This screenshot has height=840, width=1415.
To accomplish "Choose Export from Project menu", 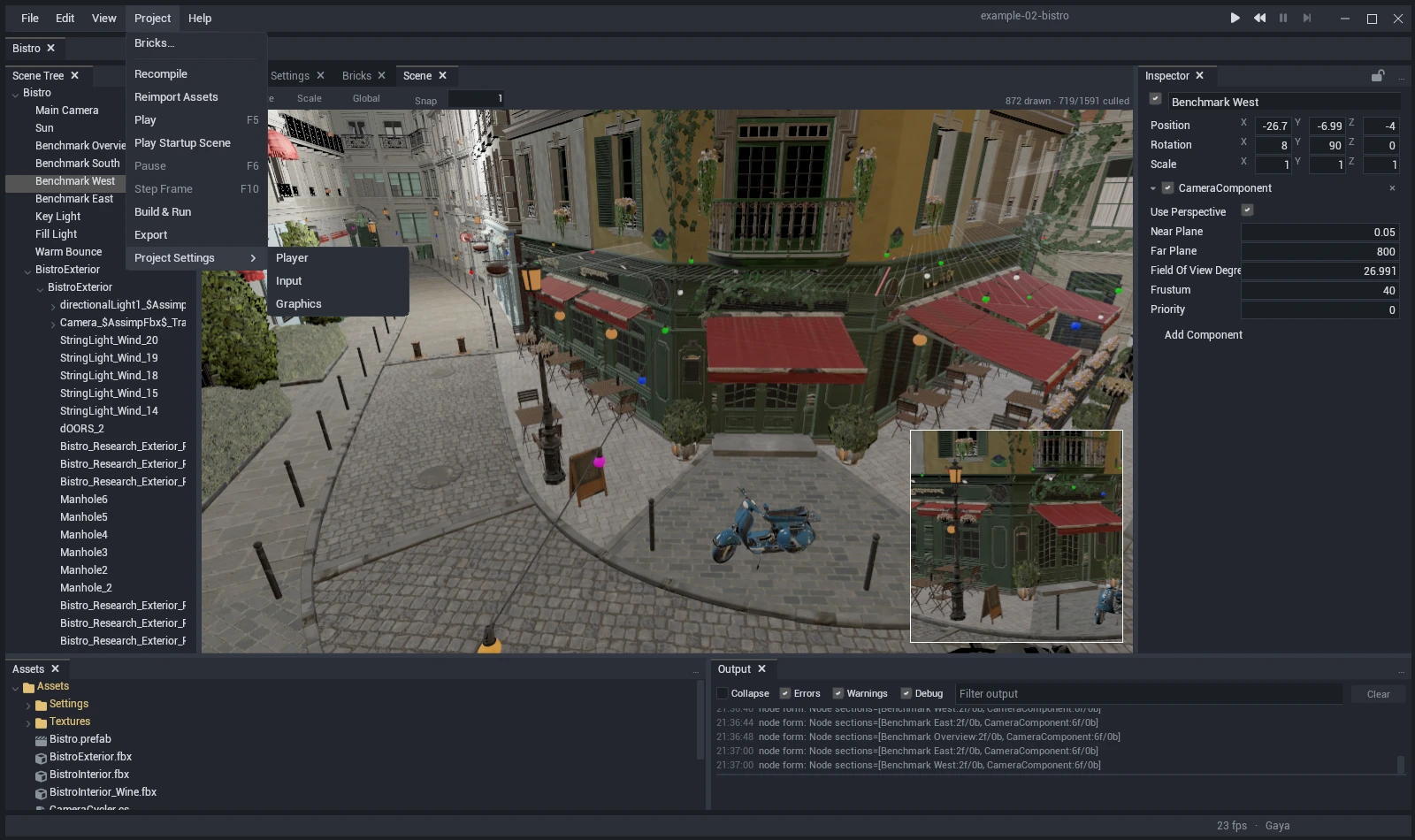I will click(x=196, y=235).
